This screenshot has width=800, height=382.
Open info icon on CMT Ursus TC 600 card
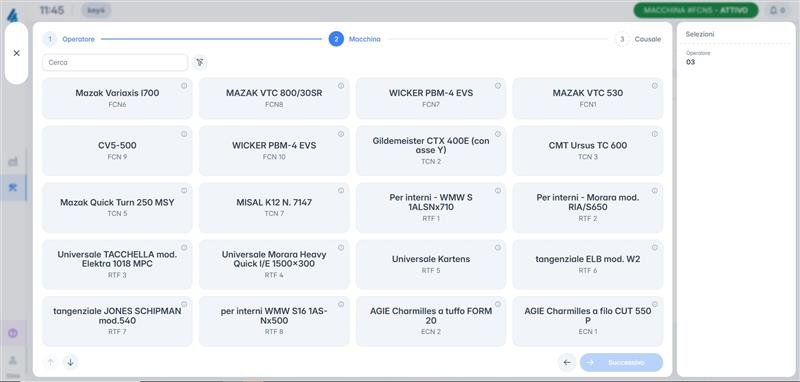point(655,134)
